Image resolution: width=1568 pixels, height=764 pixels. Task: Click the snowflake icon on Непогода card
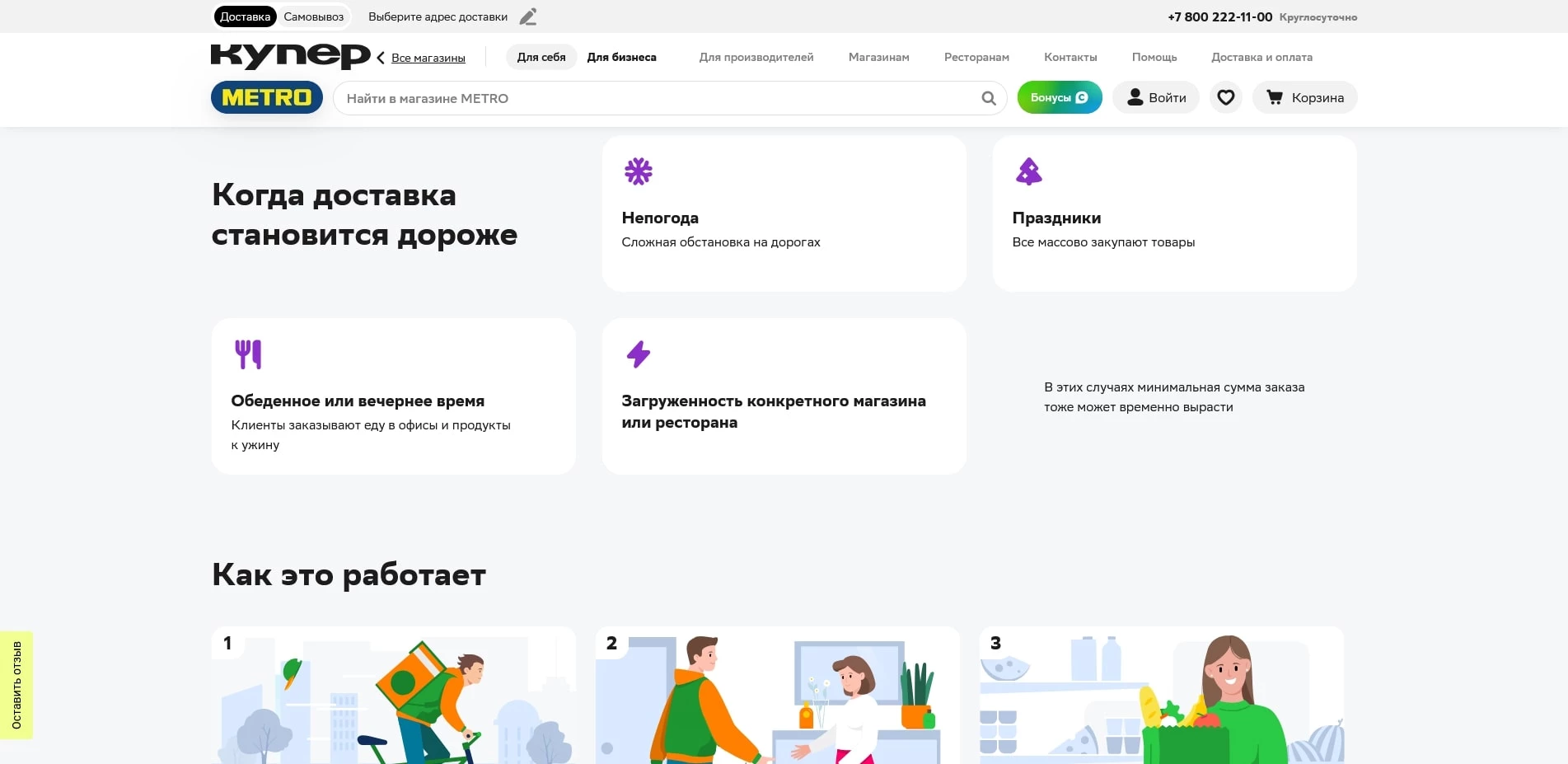pos(638,171)
